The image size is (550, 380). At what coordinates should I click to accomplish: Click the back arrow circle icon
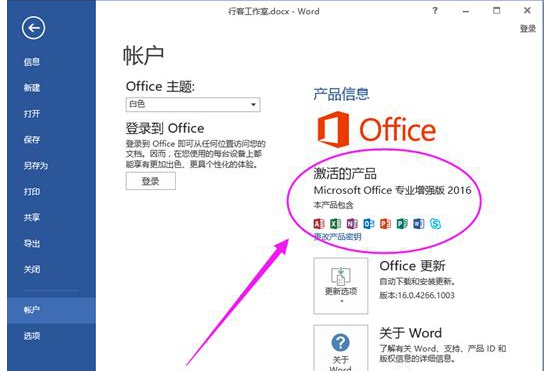click(x=33, y=28)
